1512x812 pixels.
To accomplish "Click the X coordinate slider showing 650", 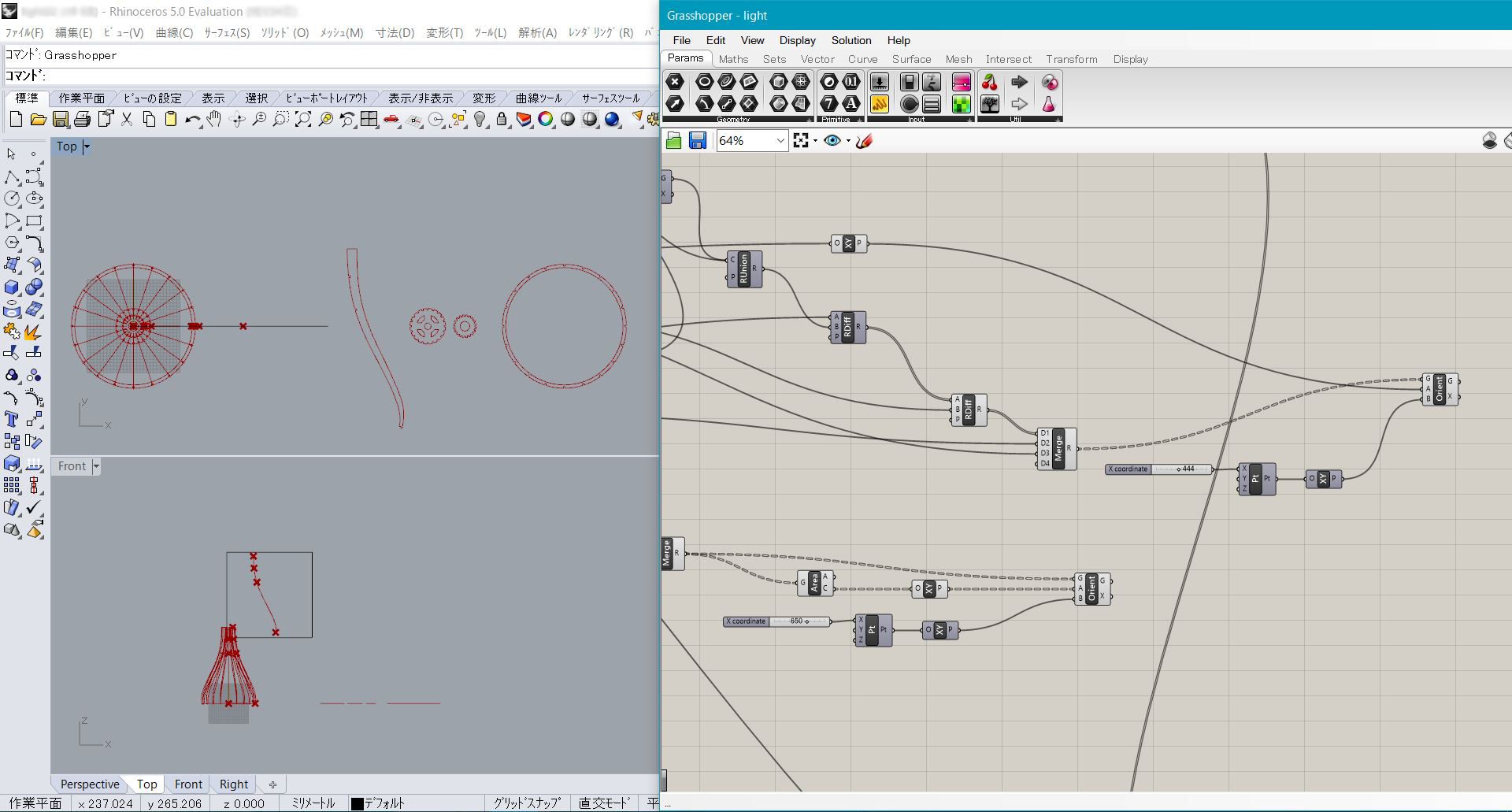I will coord(776,621).
